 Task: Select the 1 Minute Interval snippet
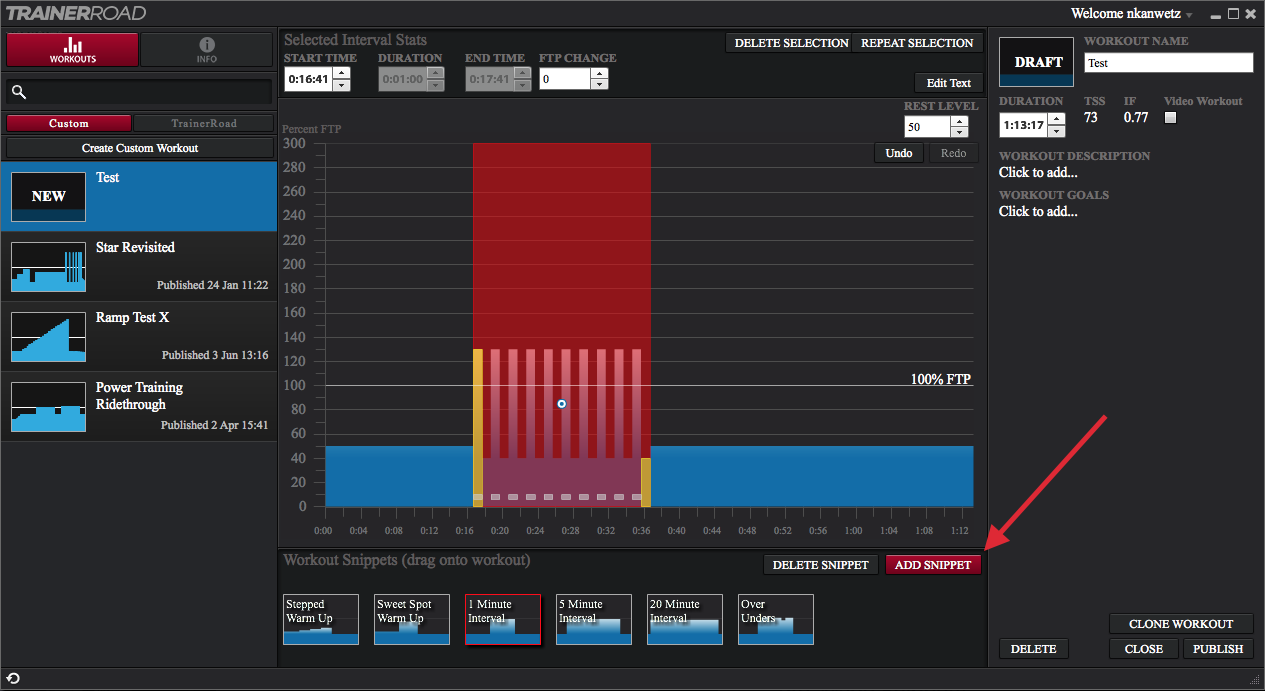[x=503, y=619]
